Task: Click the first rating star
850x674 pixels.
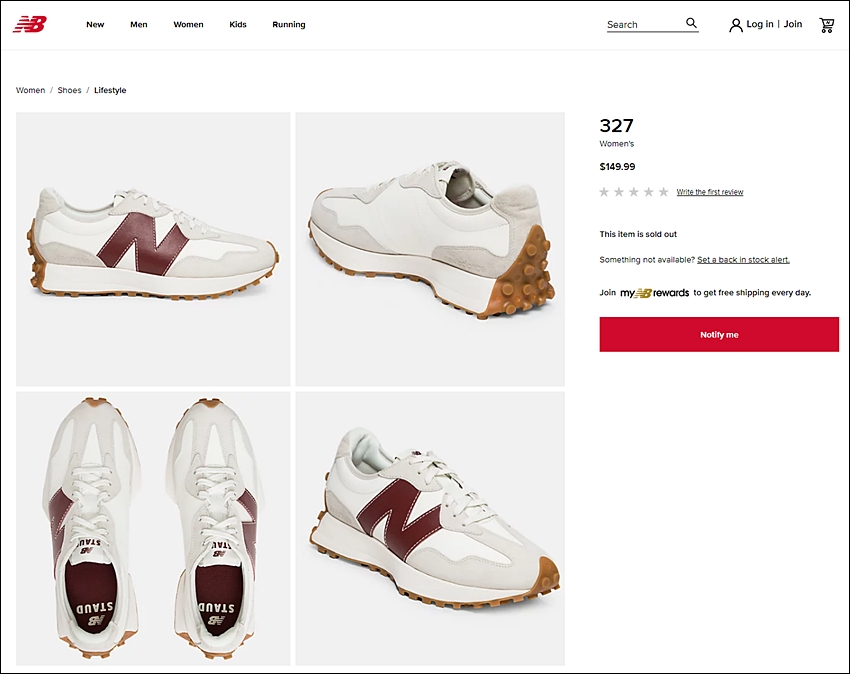Action: [604, 191]
